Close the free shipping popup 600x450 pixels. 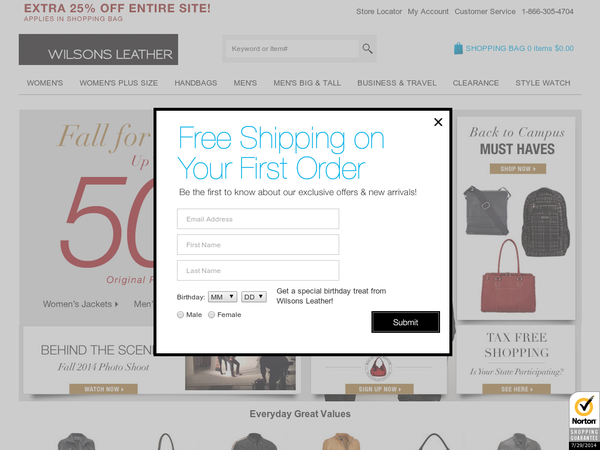click(x=438, y=122)
